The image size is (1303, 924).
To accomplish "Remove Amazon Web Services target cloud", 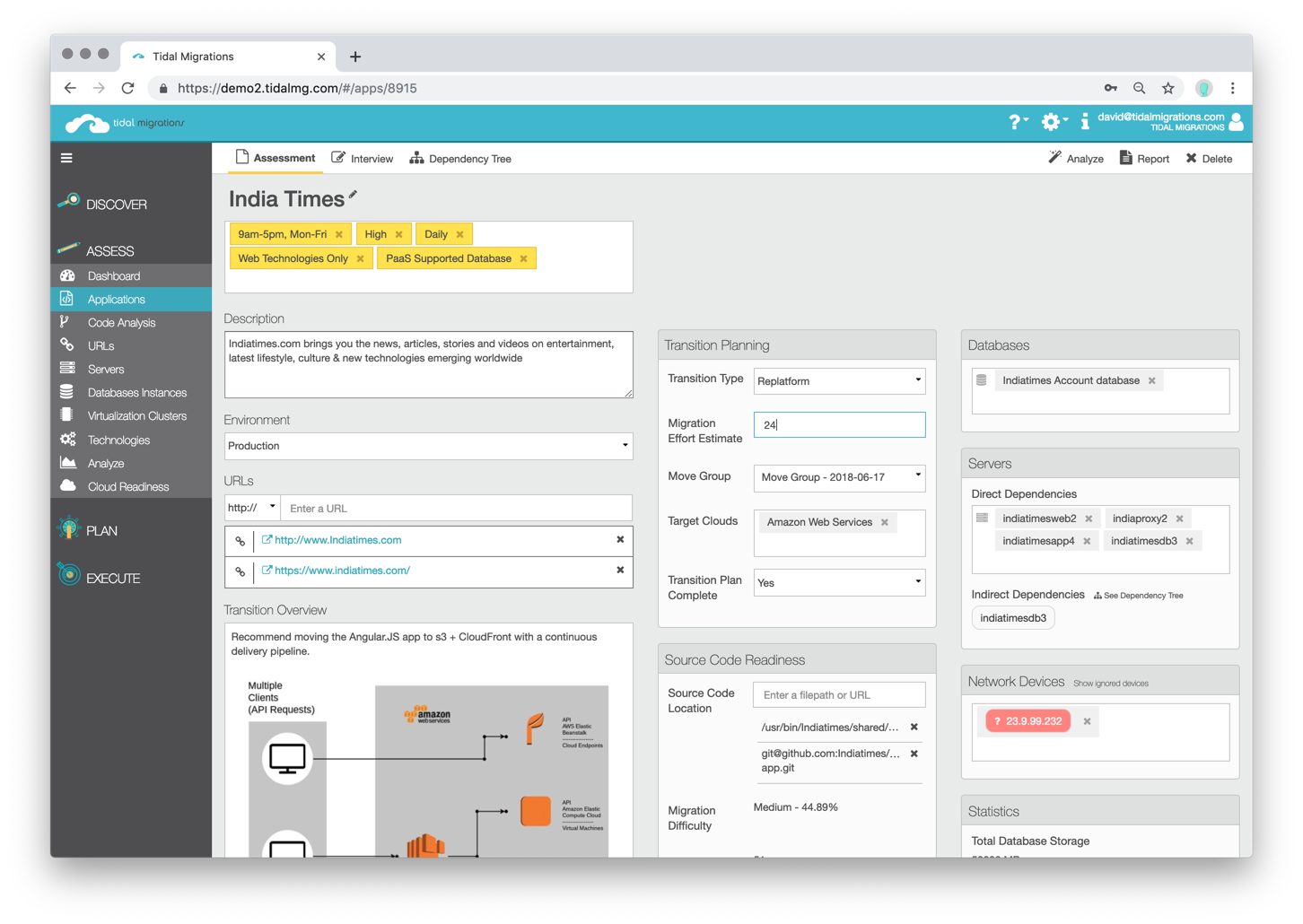I will pos(885,522).
